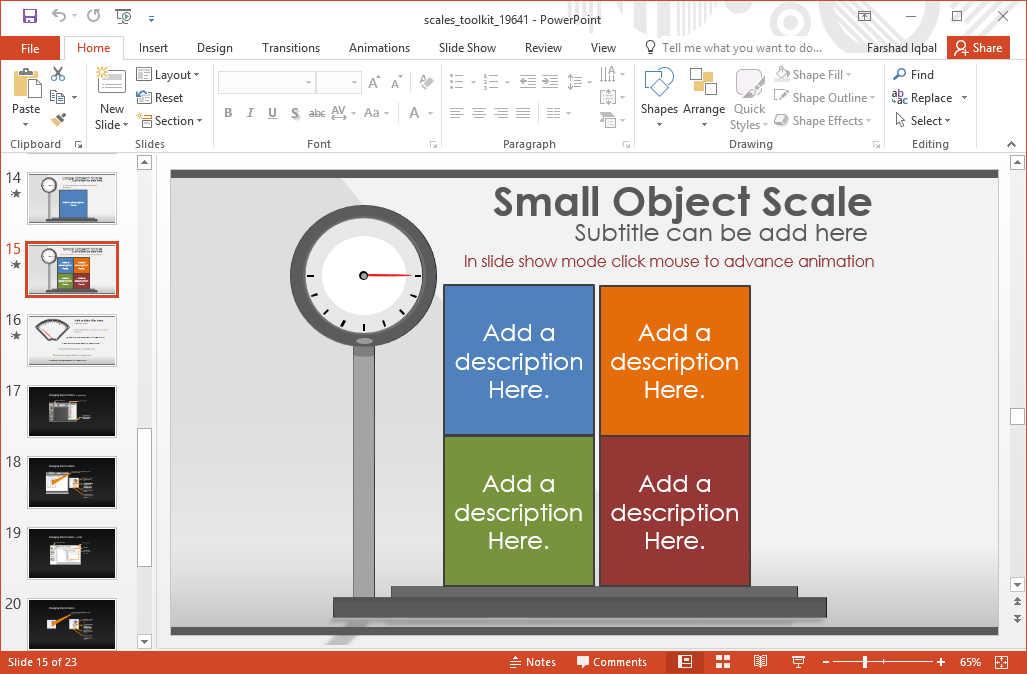Select slide 17 thumbnail
1027x674 pixels.
(71, 411)
